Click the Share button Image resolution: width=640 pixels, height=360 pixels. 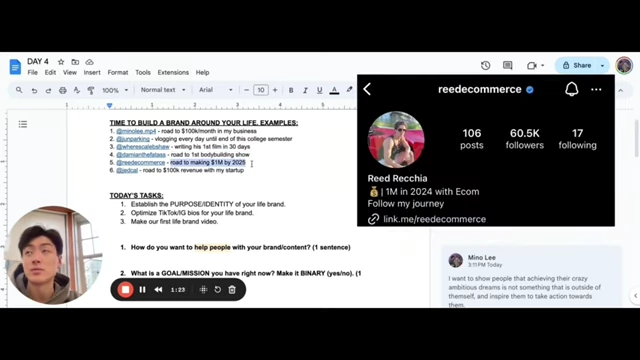pos(577,65)
